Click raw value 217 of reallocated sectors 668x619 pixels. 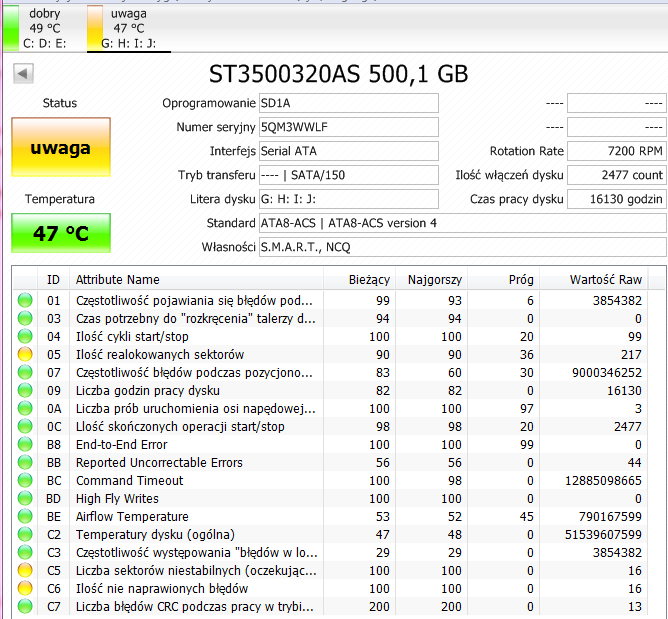pyautogui.click(x=631, y=354)
